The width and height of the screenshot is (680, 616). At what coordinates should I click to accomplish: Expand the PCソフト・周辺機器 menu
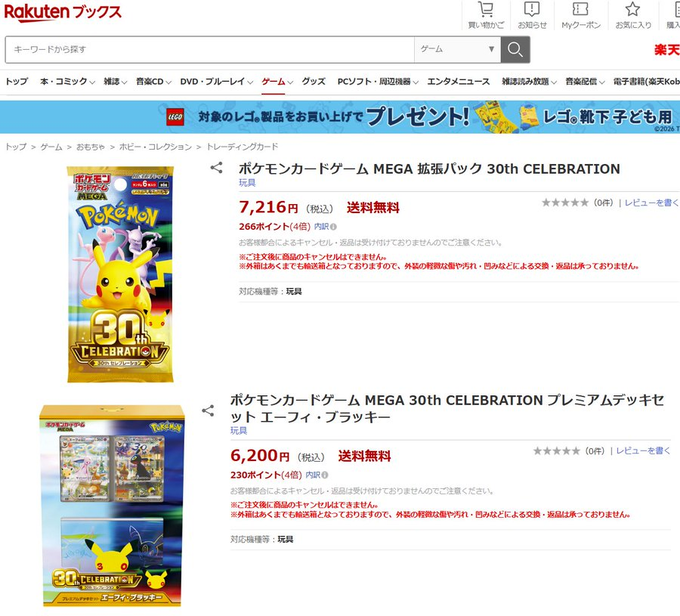pos(378,82)
